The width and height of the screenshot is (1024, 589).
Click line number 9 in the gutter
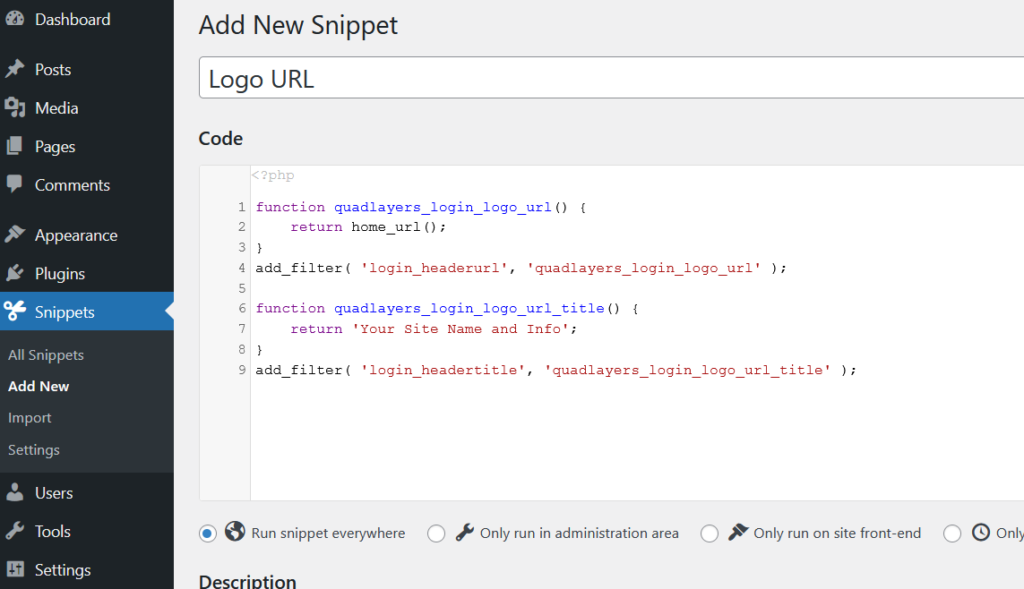click(x=242, y=370)
